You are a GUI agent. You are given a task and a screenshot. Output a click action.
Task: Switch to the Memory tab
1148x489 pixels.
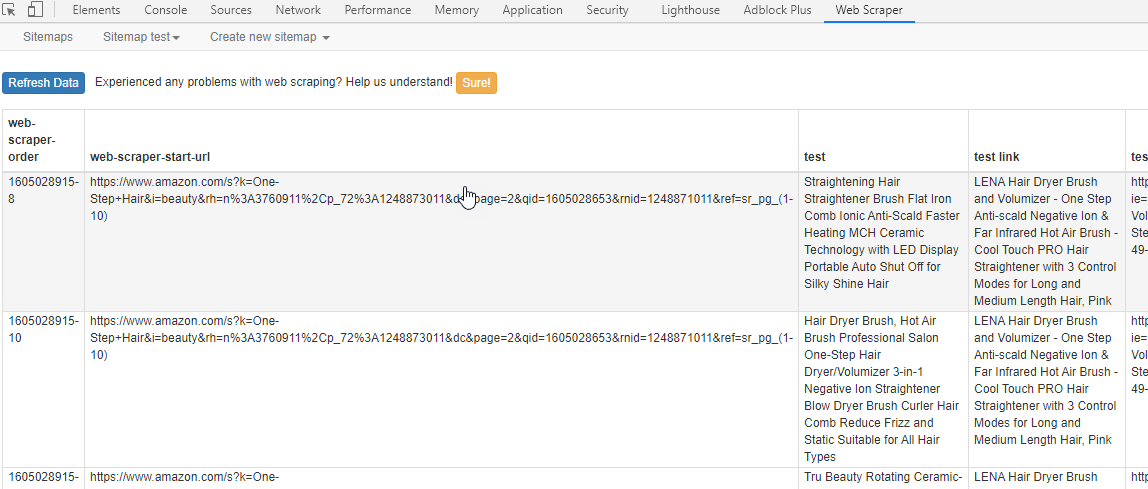pyautogui.click(x=457, y=10)
